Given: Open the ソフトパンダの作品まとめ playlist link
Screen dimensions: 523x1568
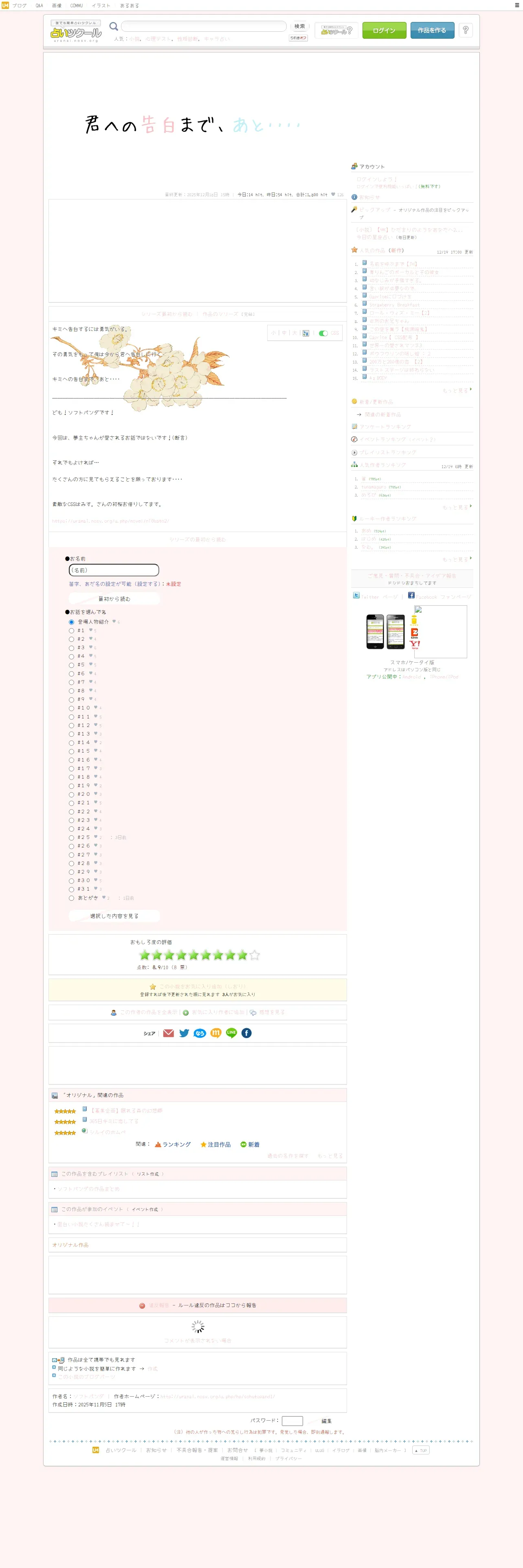Looking at the screenshot, I should click(89, 1189).
